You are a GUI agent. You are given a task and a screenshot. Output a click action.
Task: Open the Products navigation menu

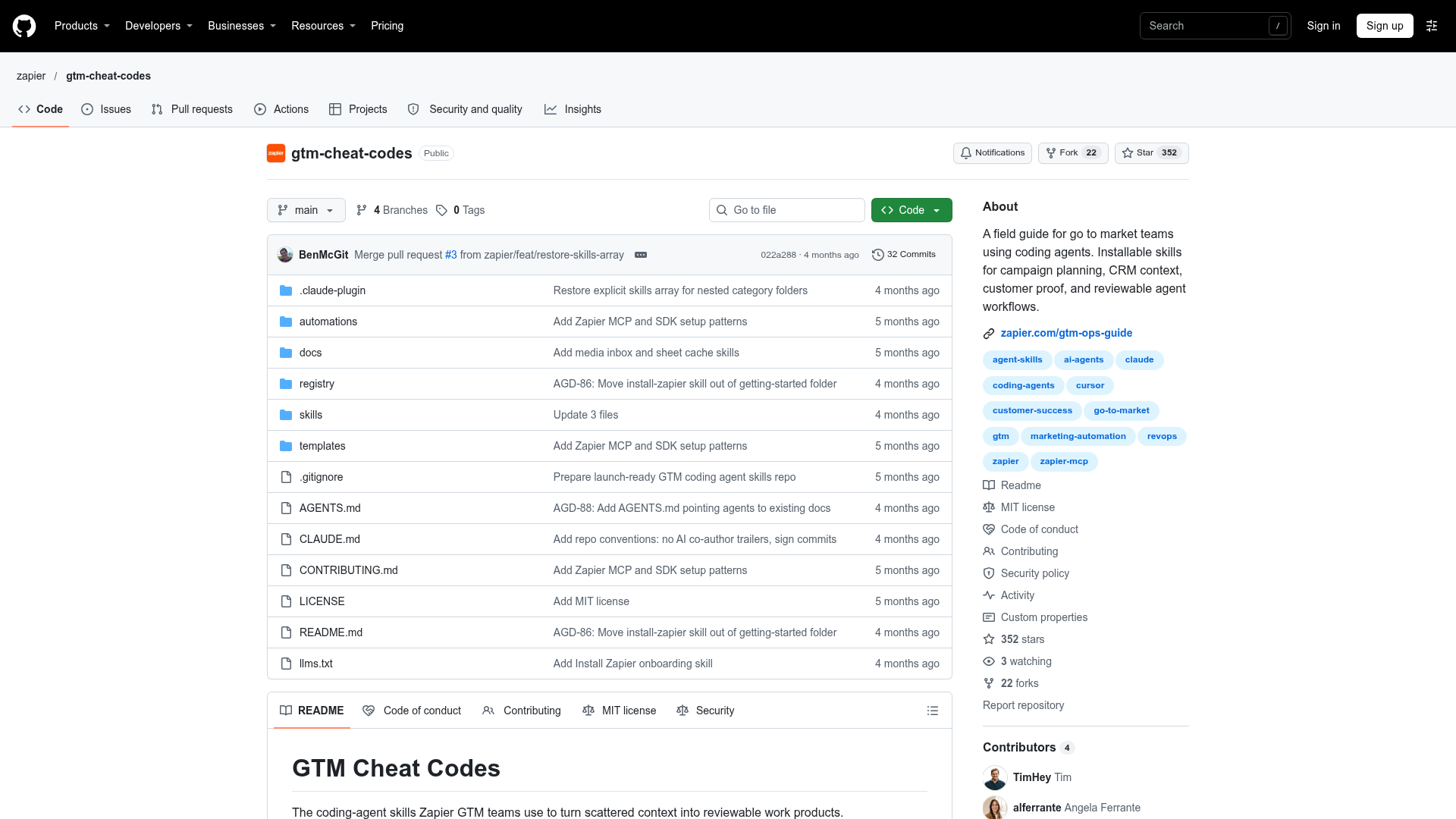82,26
